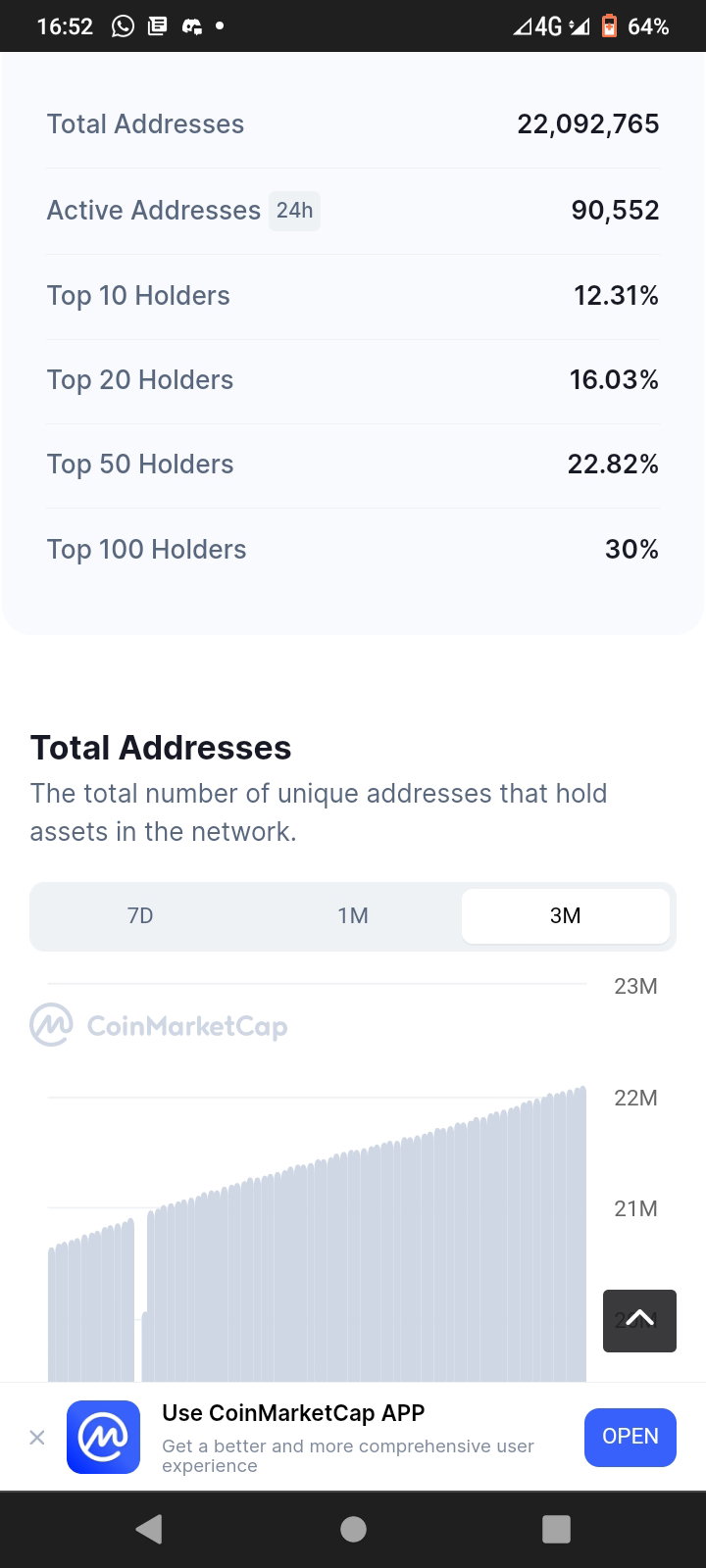
Task: Tap the 24h badge next to Active Addresses
Action: [294, 211]
